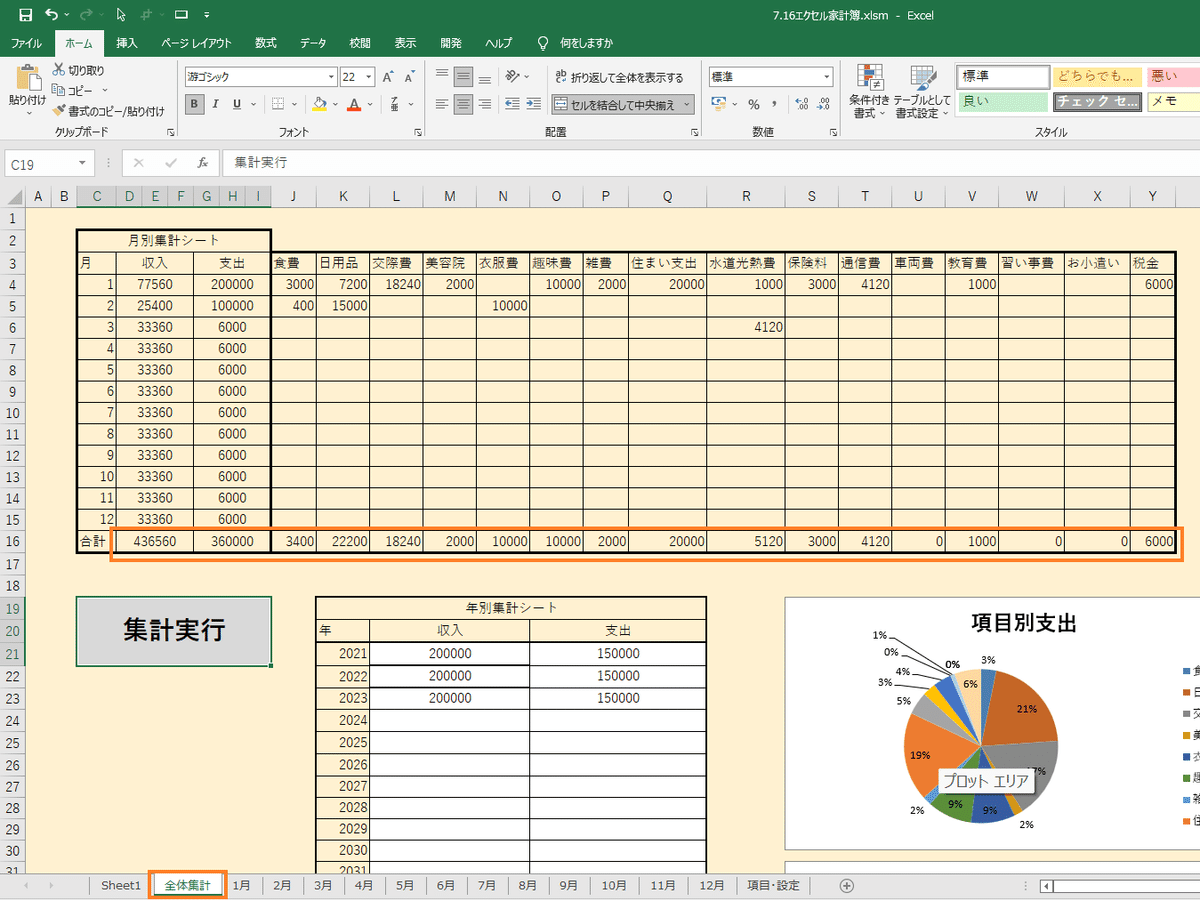Click the increase font size icon

pos(388,77)
